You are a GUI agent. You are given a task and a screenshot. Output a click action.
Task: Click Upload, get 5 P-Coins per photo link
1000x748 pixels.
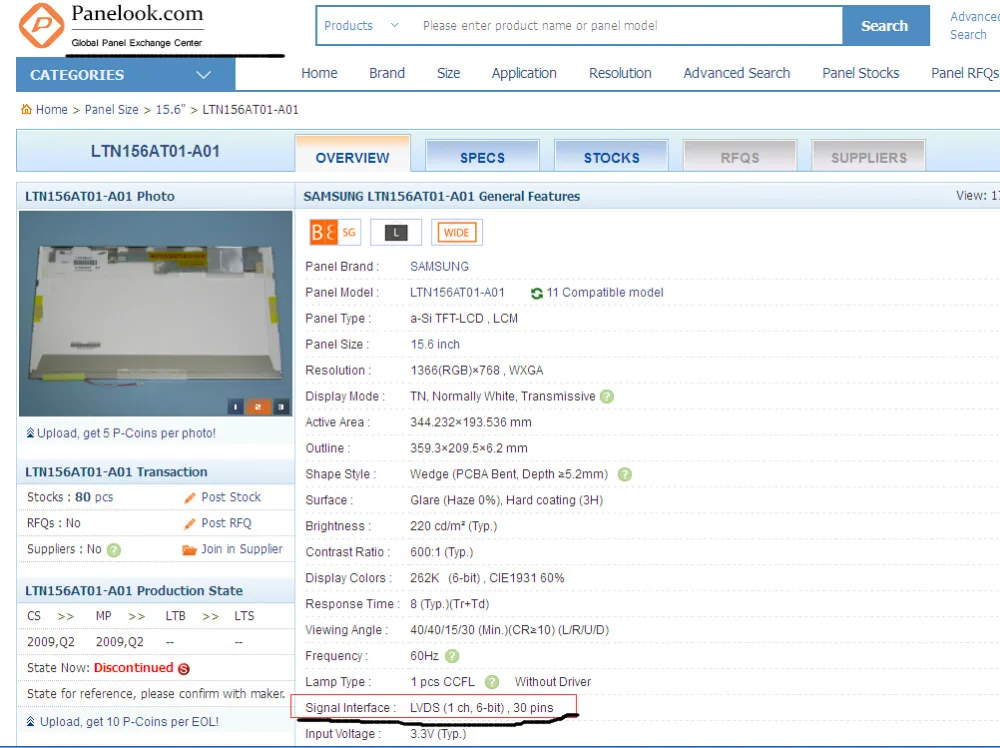(x=126, y=433)
